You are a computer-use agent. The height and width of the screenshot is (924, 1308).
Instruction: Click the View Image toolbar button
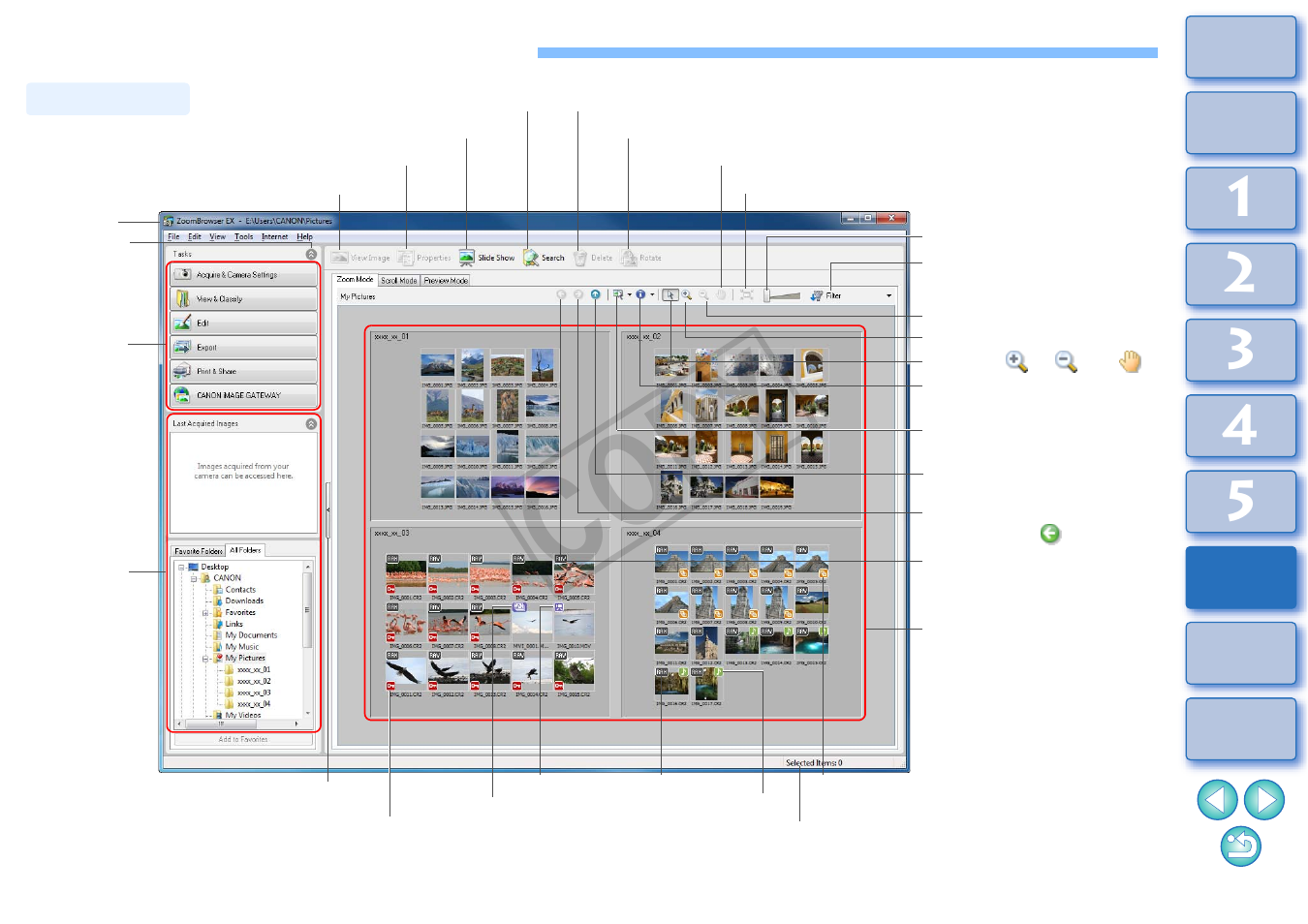tap(360, 258)
